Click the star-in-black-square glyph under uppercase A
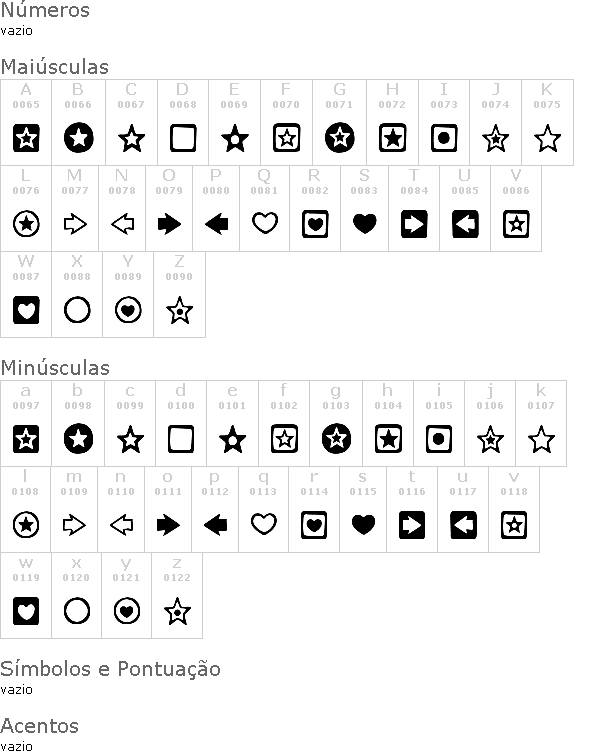 coord(26,138)
